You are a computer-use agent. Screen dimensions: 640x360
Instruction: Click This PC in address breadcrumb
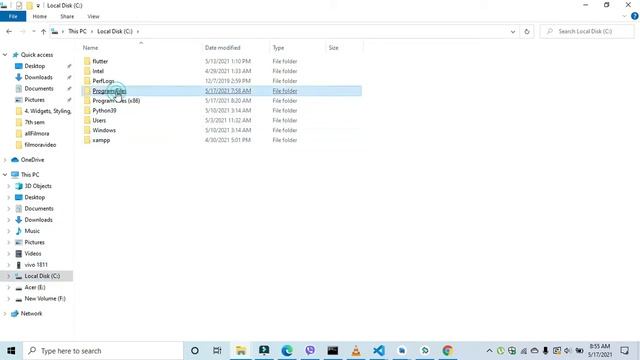[77, 31]
